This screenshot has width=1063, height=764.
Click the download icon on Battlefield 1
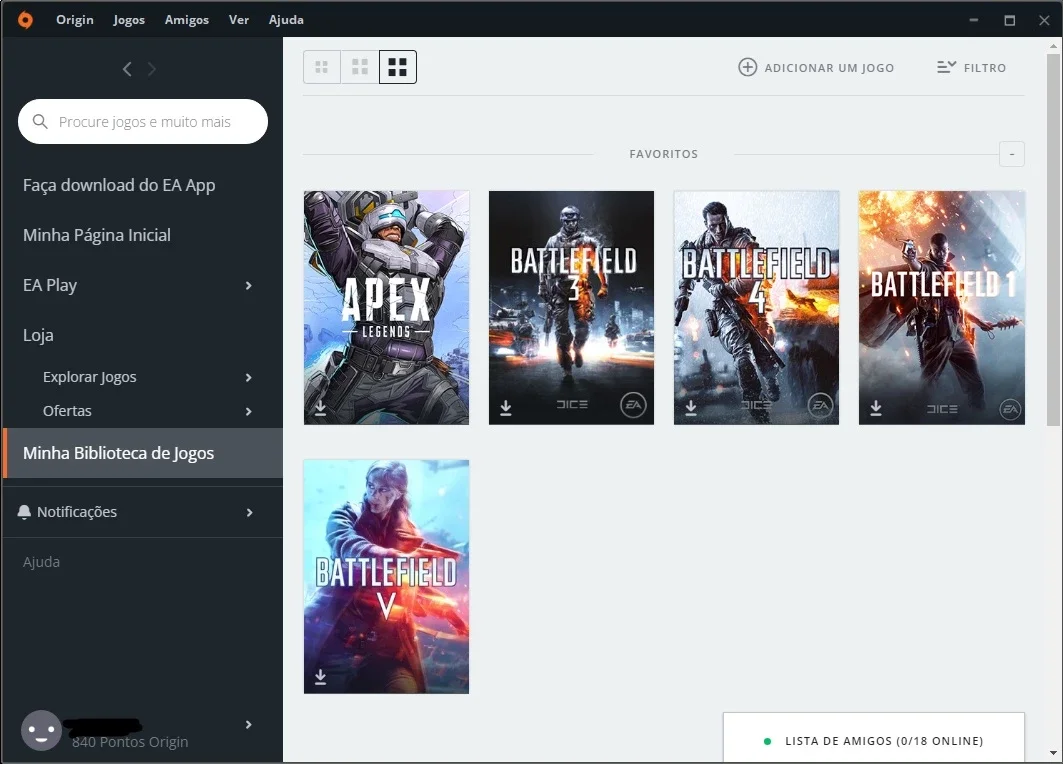(876, 407)
